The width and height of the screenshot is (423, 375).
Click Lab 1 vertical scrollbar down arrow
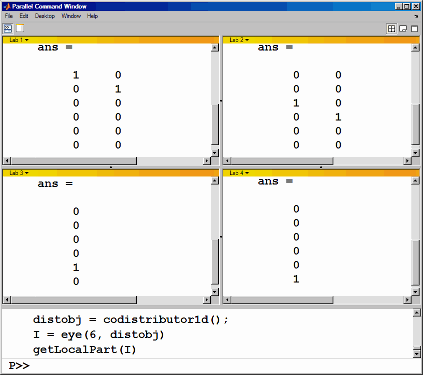pos(215,153)
